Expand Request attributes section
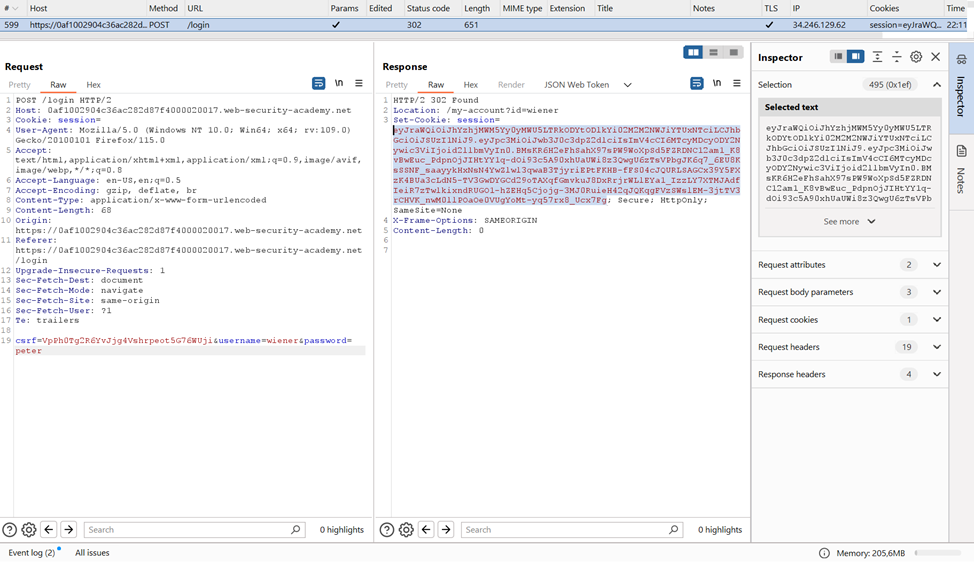This screenshot has height=562, width=974. [x=937, y=265]
